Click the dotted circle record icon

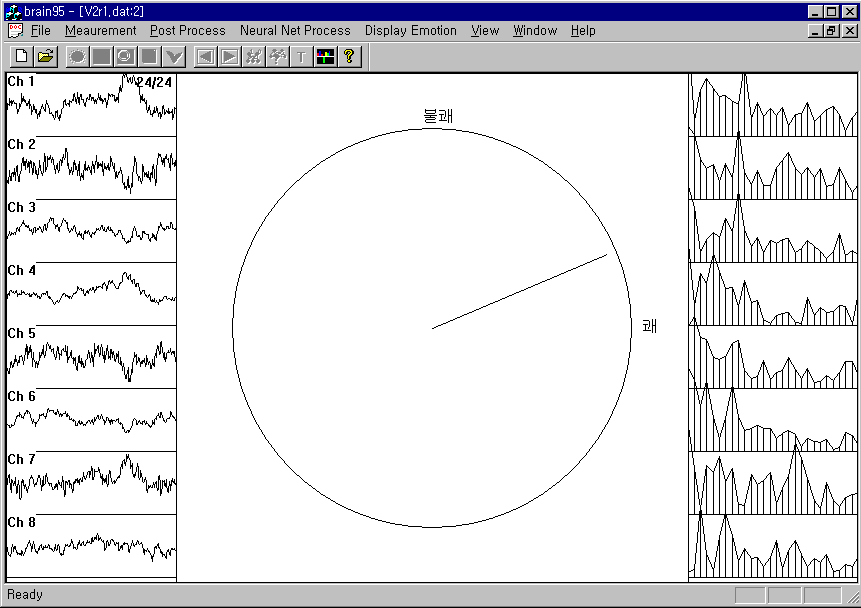pyautogui.click(x=77, y=56)
